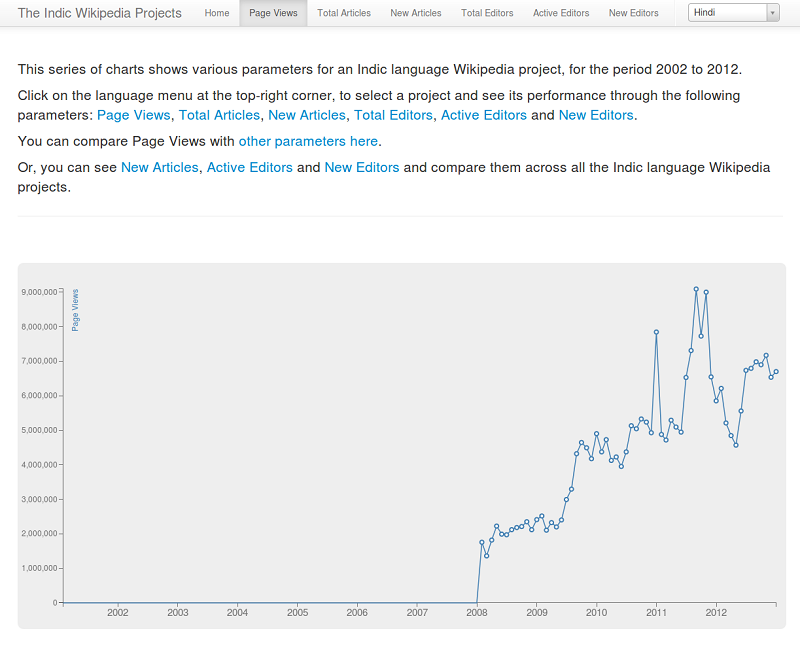
Task: Select the currently active Page Views tab
Action: [272, 13]
